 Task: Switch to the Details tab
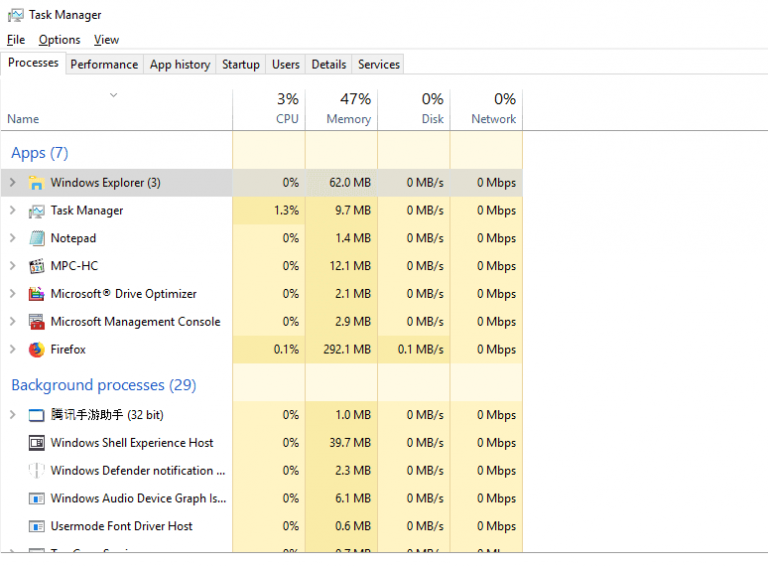329,65
